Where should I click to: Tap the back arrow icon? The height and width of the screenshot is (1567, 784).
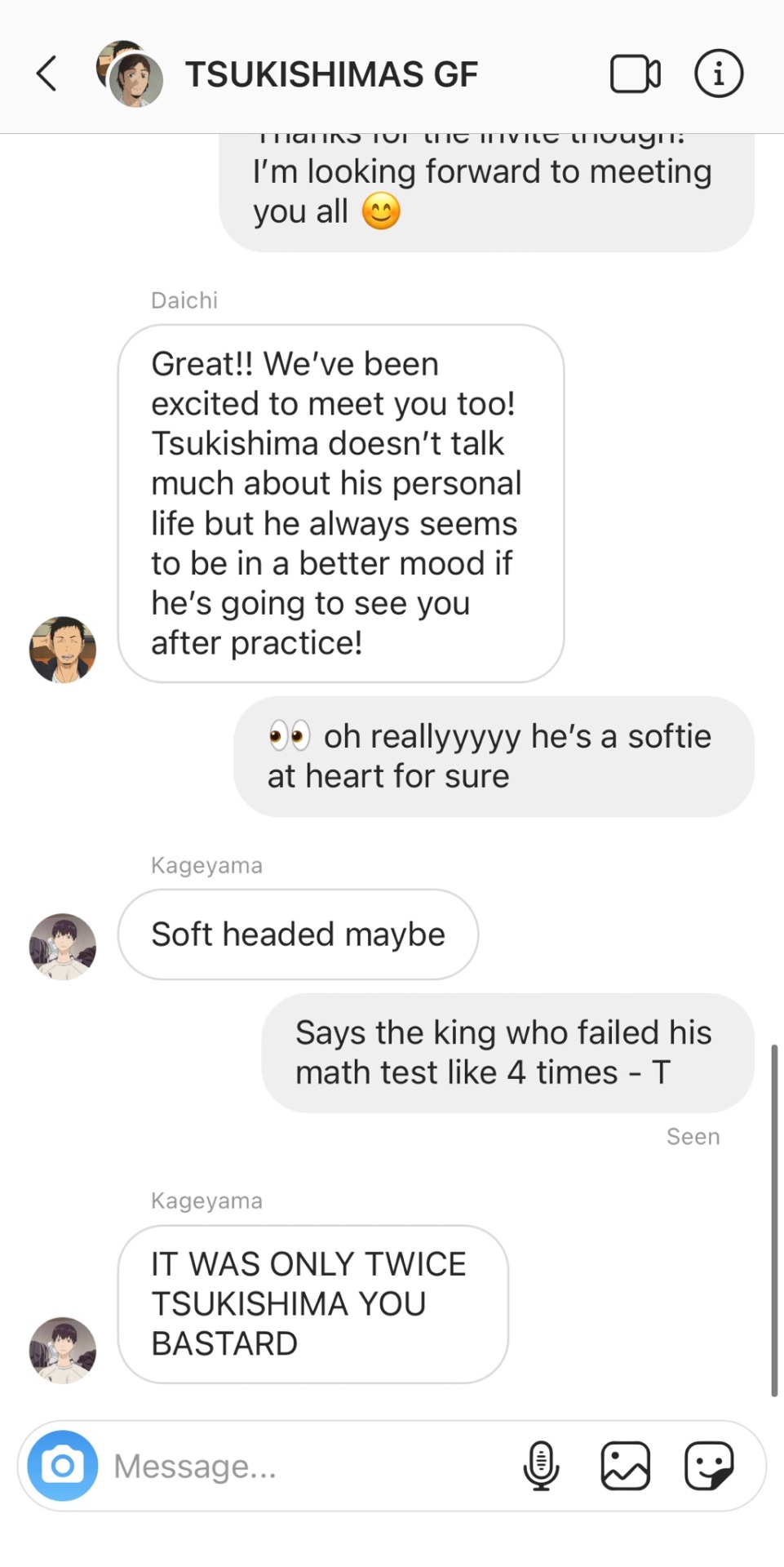[x=47, y=73]
